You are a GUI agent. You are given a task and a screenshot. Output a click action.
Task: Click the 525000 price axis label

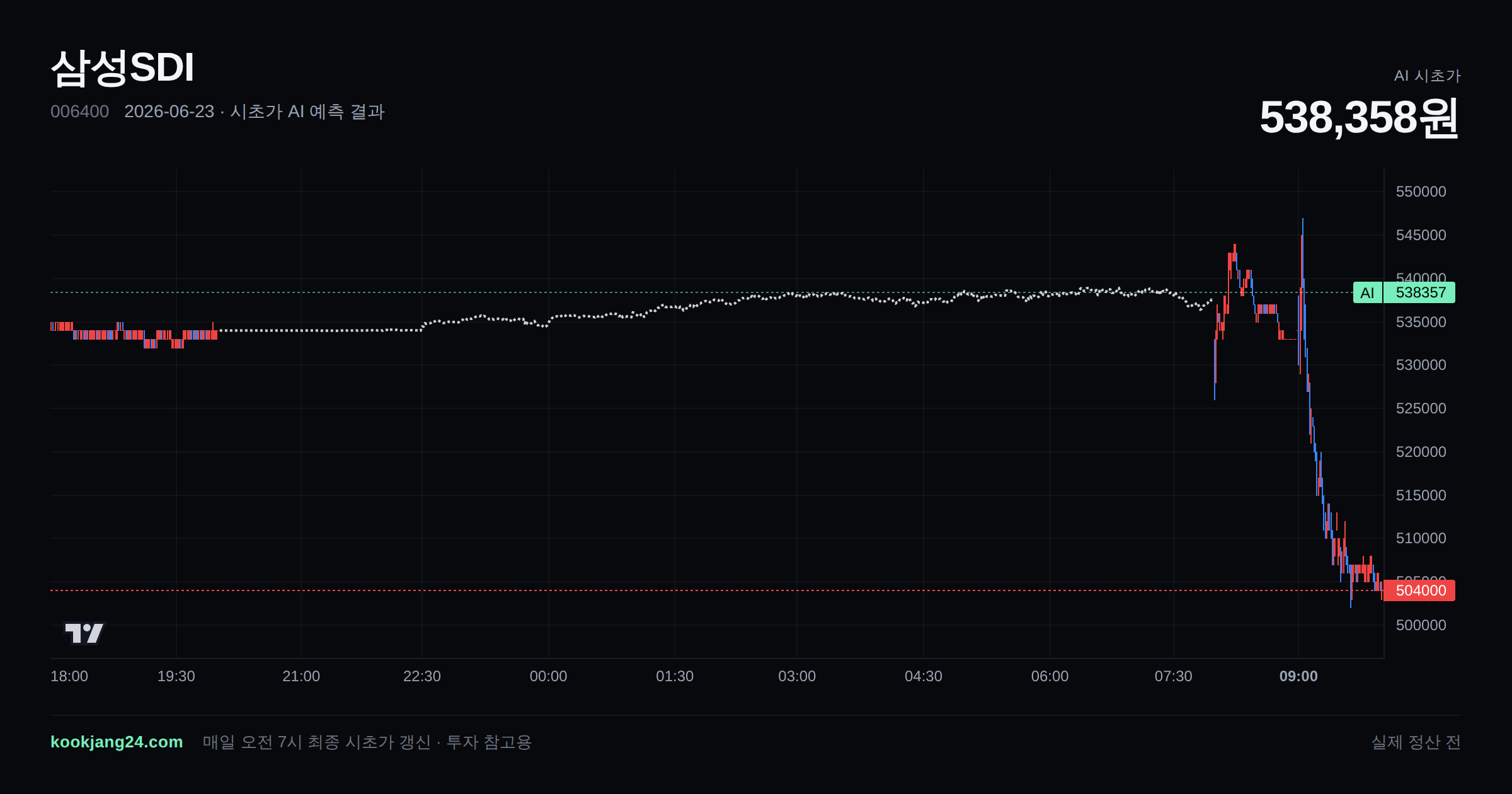click(1421, 408)
